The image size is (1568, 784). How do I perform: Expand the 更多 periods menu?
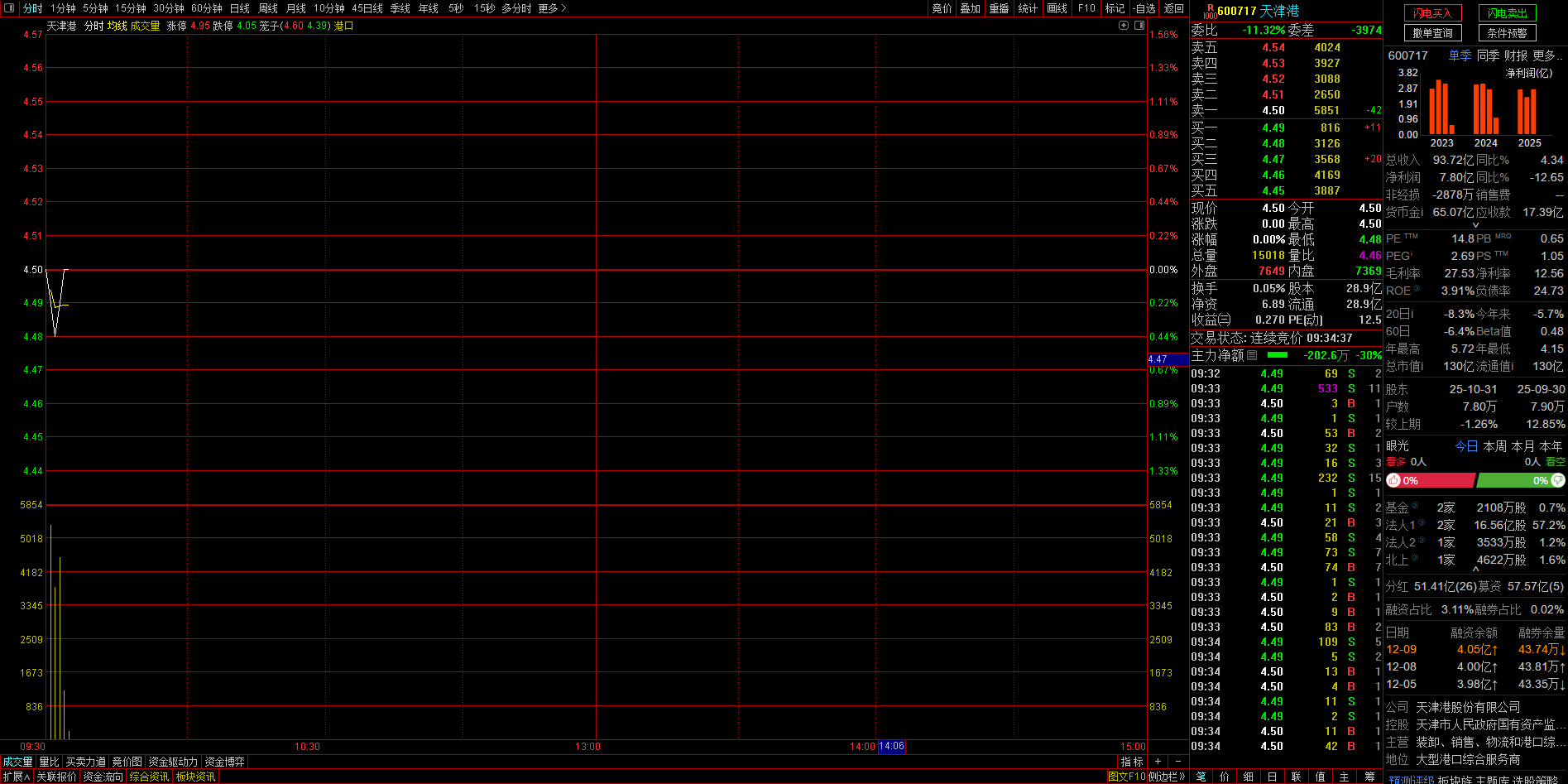(552, 8)
